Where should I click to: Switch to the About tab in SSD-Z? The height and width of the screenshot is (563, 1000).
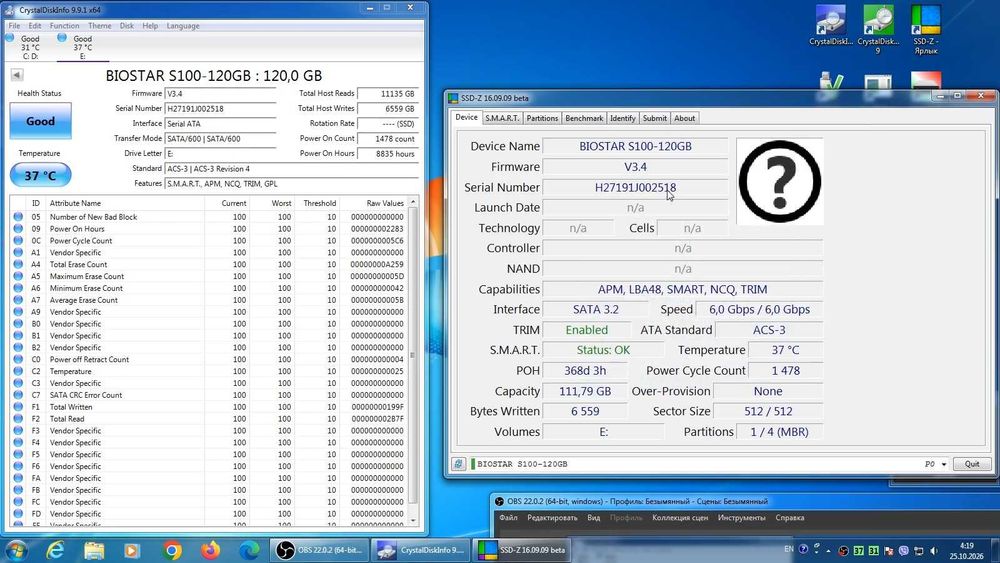tap(684, 118)
